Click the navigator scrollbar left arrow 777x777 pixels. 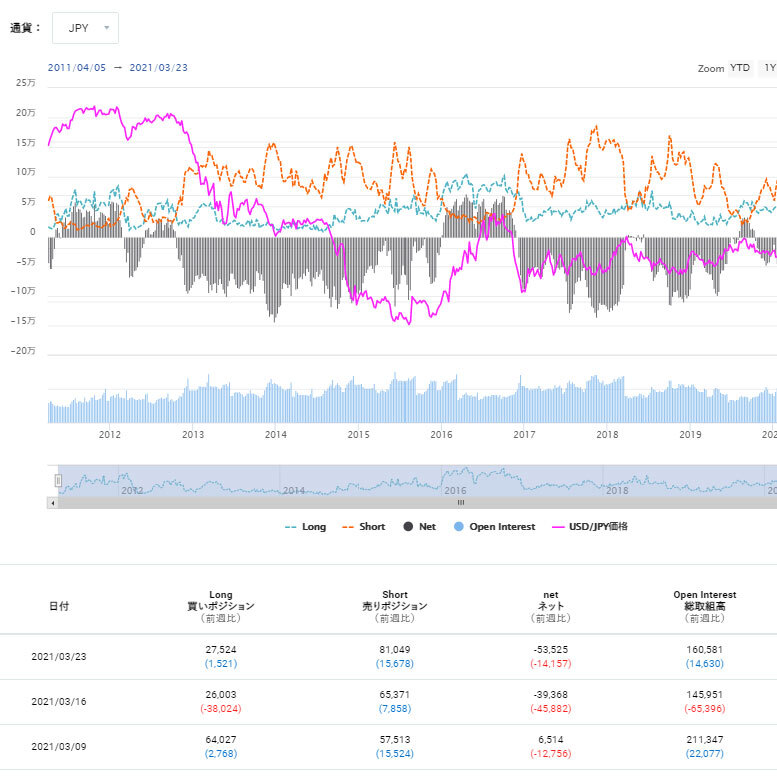coord(52,503)
